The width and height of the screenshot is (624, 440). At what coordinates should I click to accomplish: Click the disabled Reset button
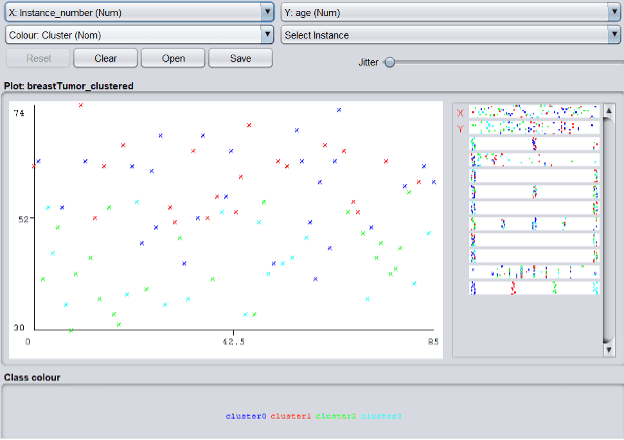tap(39, 58)
